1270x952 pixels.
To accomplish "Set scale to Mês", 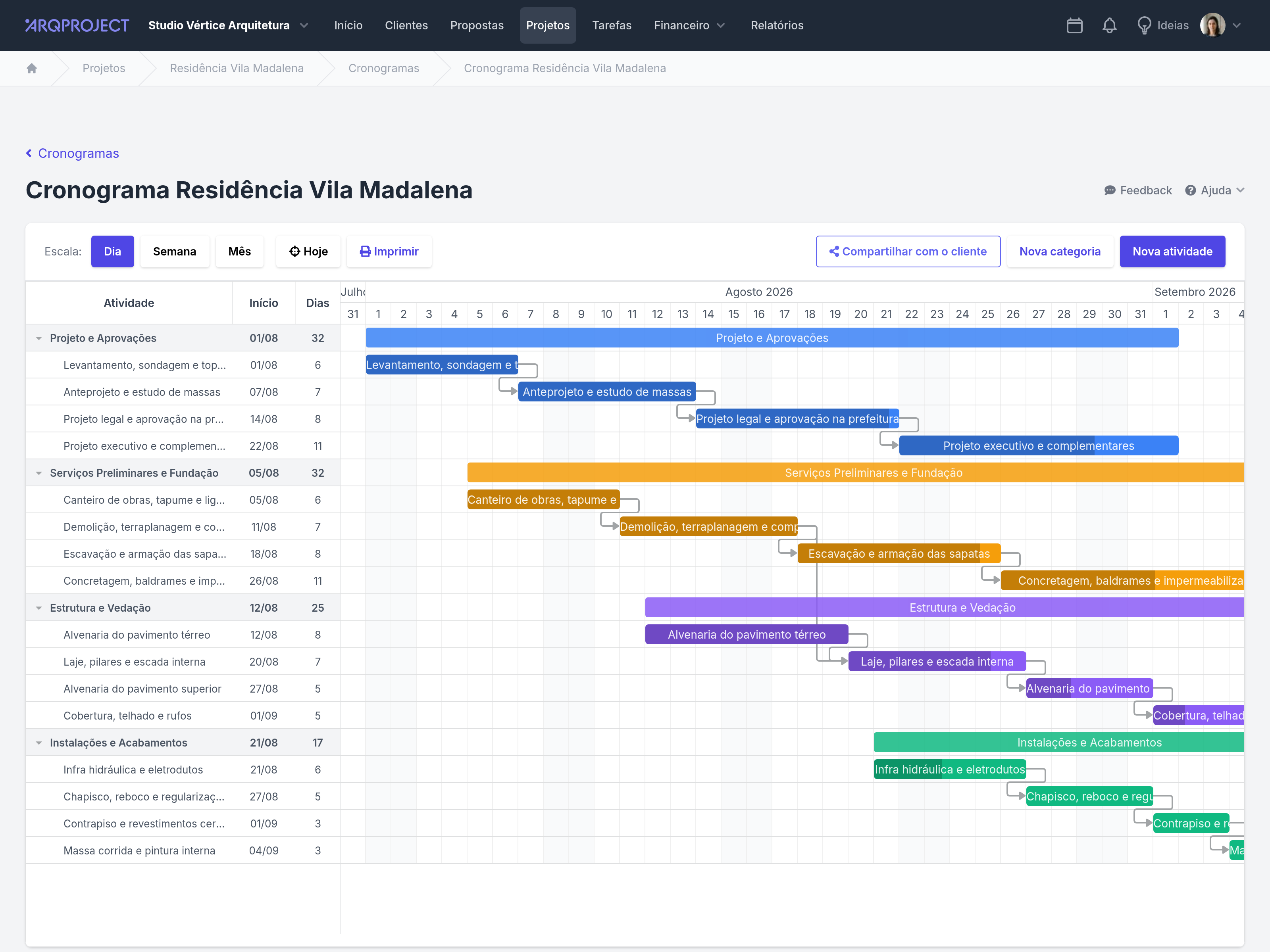I will (x=239, y=251).
